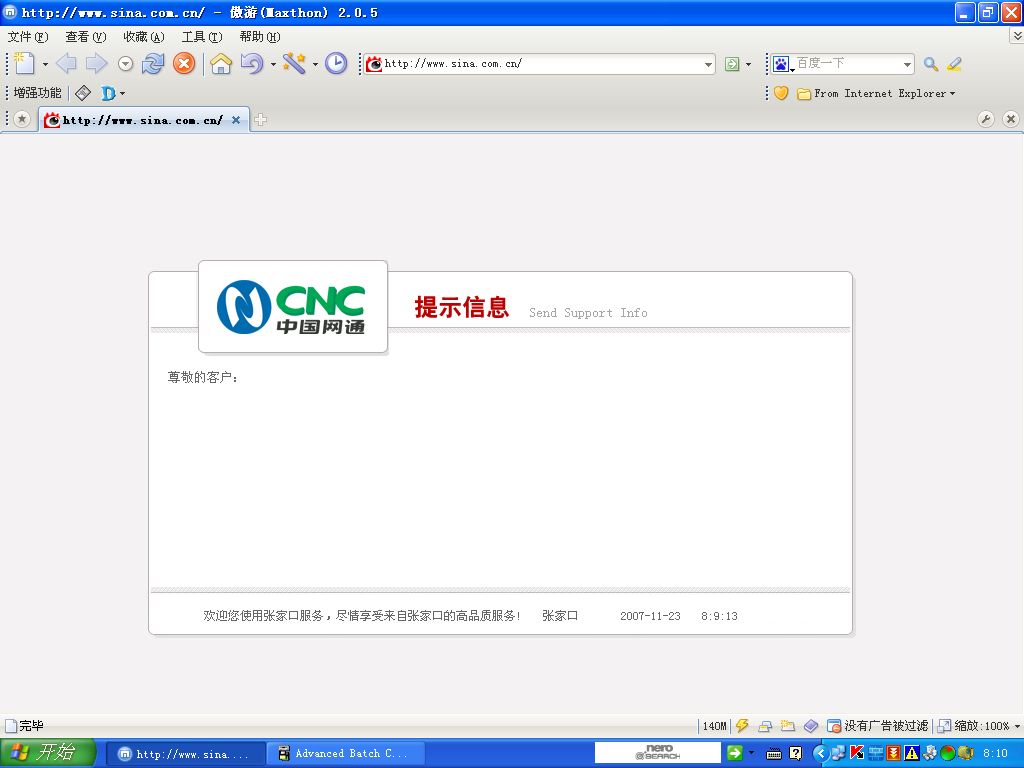Click the overlapping windows status bar icon
Image resolution: width=1024 pixels, height=768 pixels.
point(765,726)
